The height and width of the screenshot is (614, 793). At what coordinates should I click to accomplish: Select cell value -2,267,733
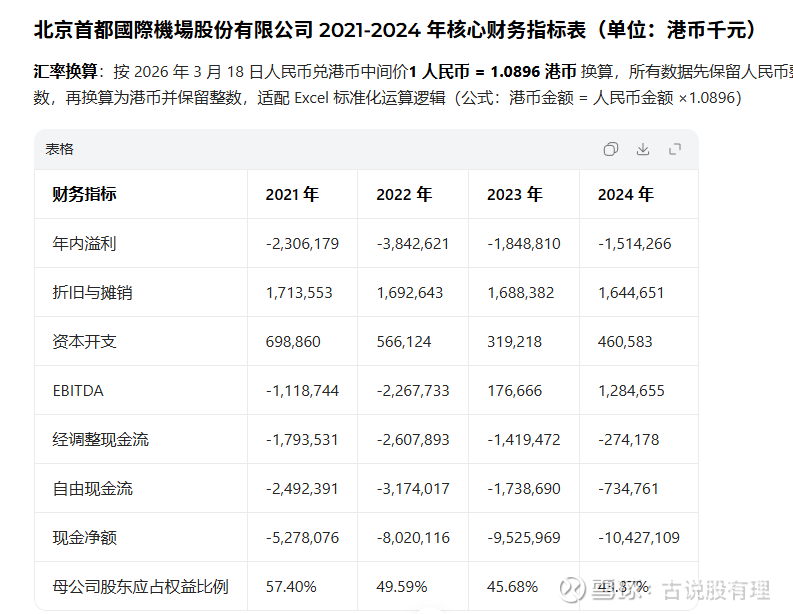[413, 391]
